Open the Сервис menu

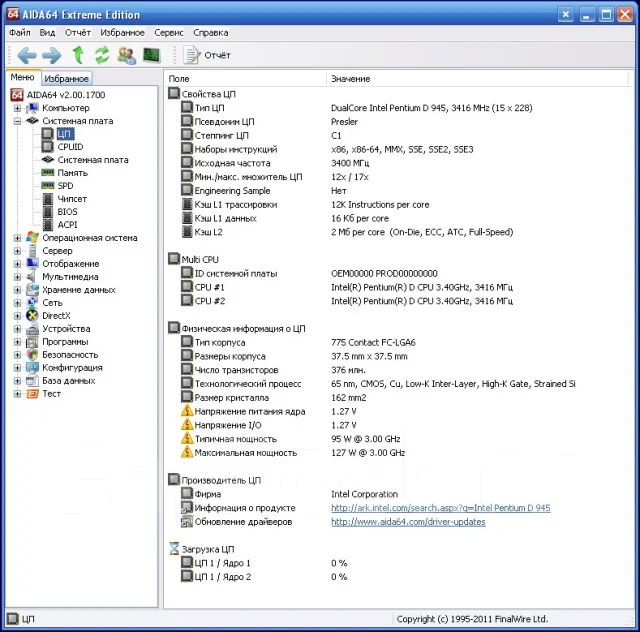169,32
